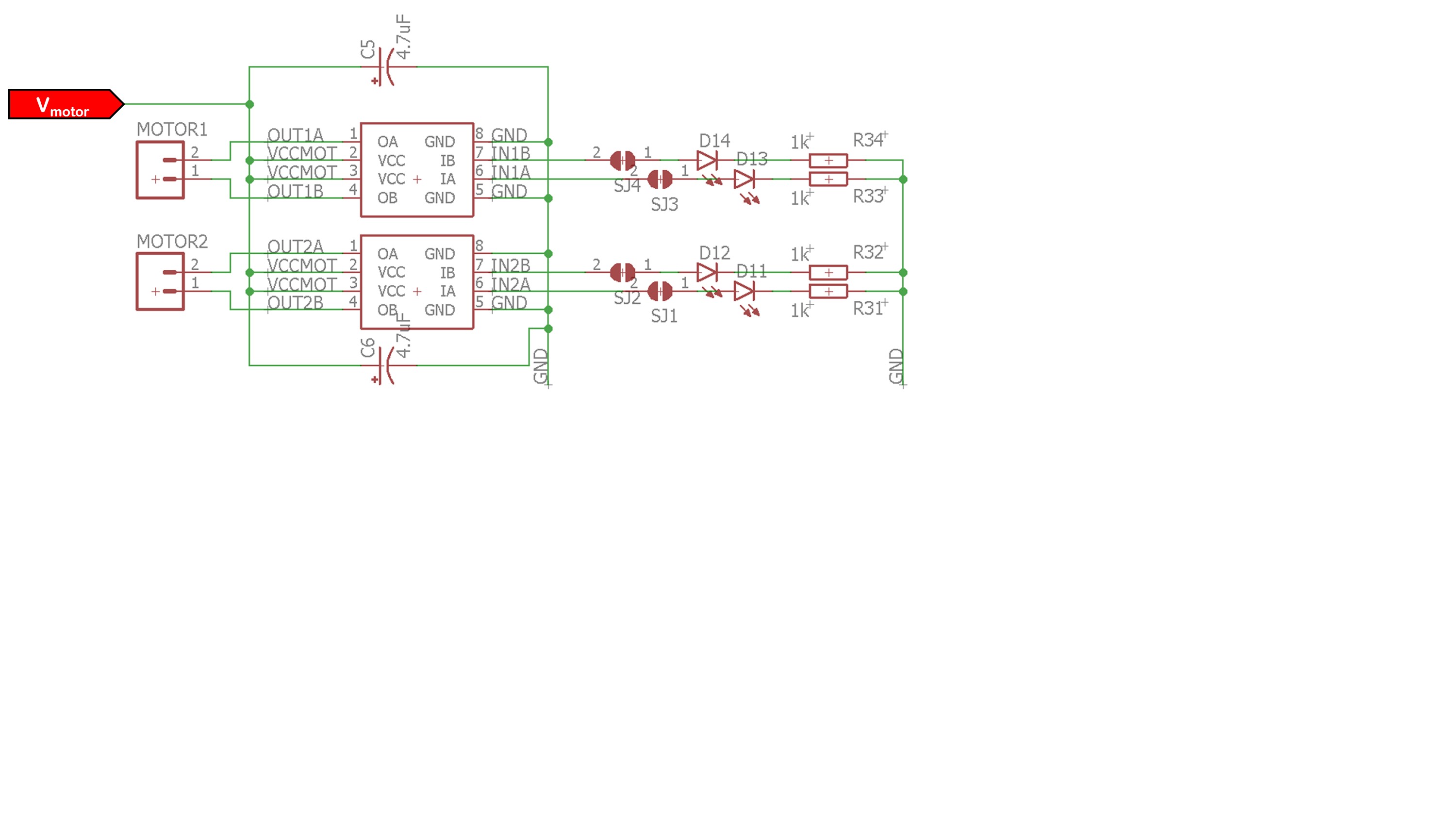Select resistor R32 symbol
Viewport: 1456px width, 819px height.
point(828,273)
